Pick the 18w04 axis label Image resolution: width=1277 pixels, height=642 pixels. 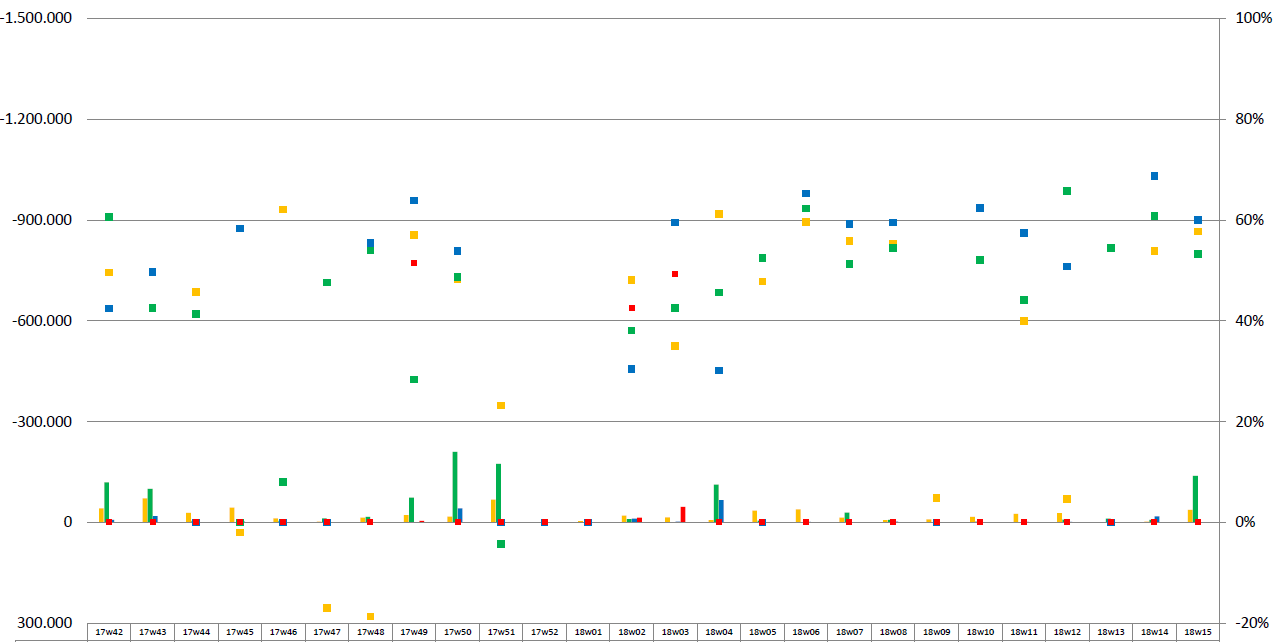718,632
